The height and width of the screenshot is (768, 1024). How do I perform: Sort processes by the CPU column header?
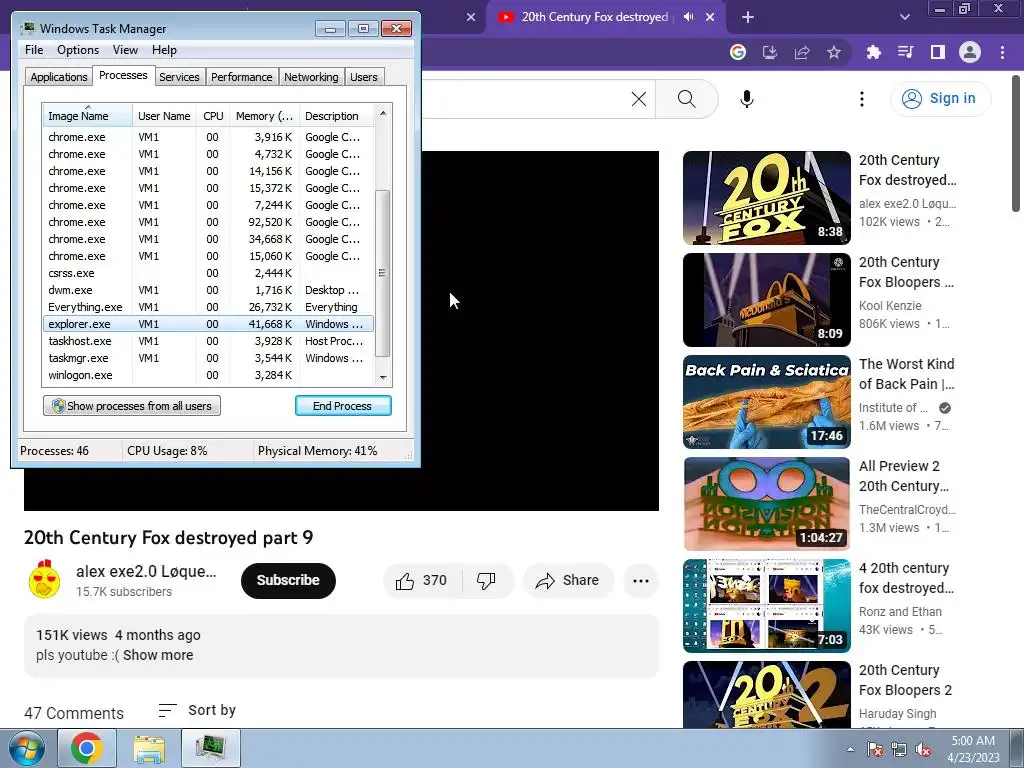click(x=213, y=116)
